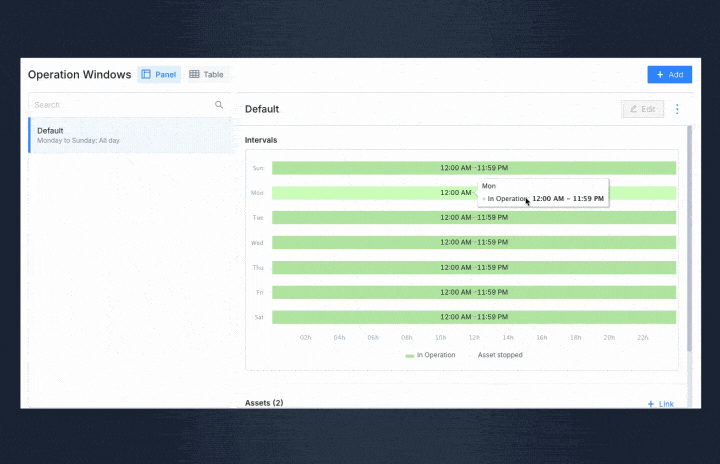Click the Link button for Assets
Screen dimensions: 720x464
pyautogui.click(x=661, y=404)
